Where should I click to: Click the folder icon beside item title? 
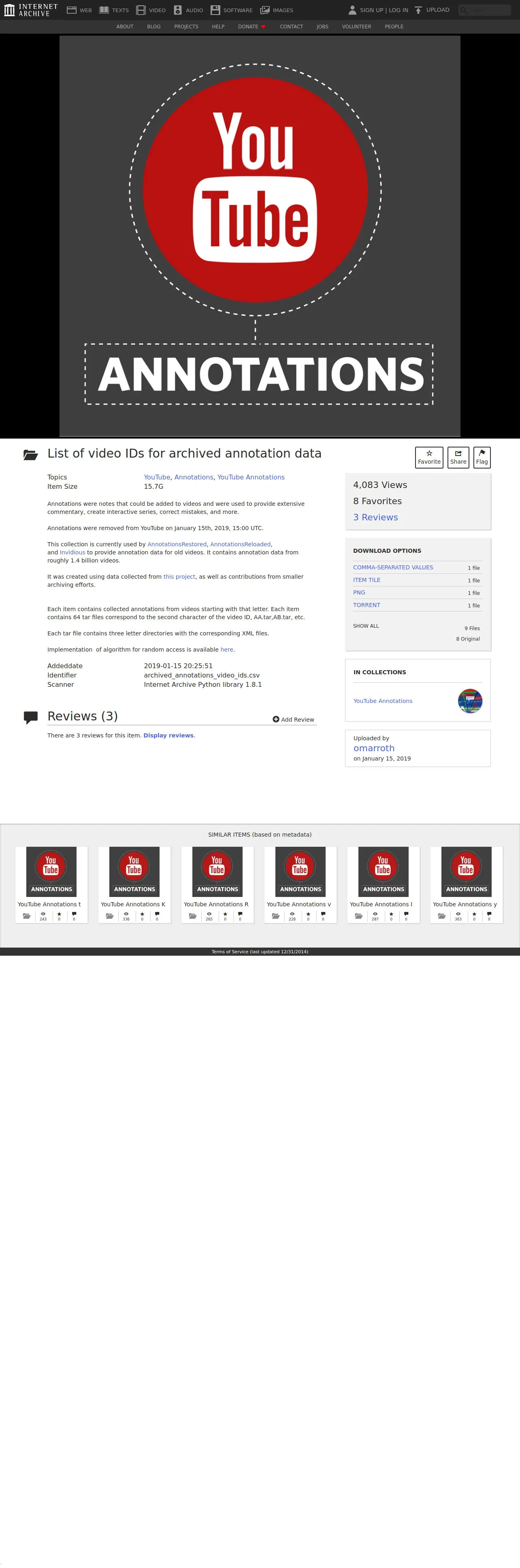click(x=30, y=455)
